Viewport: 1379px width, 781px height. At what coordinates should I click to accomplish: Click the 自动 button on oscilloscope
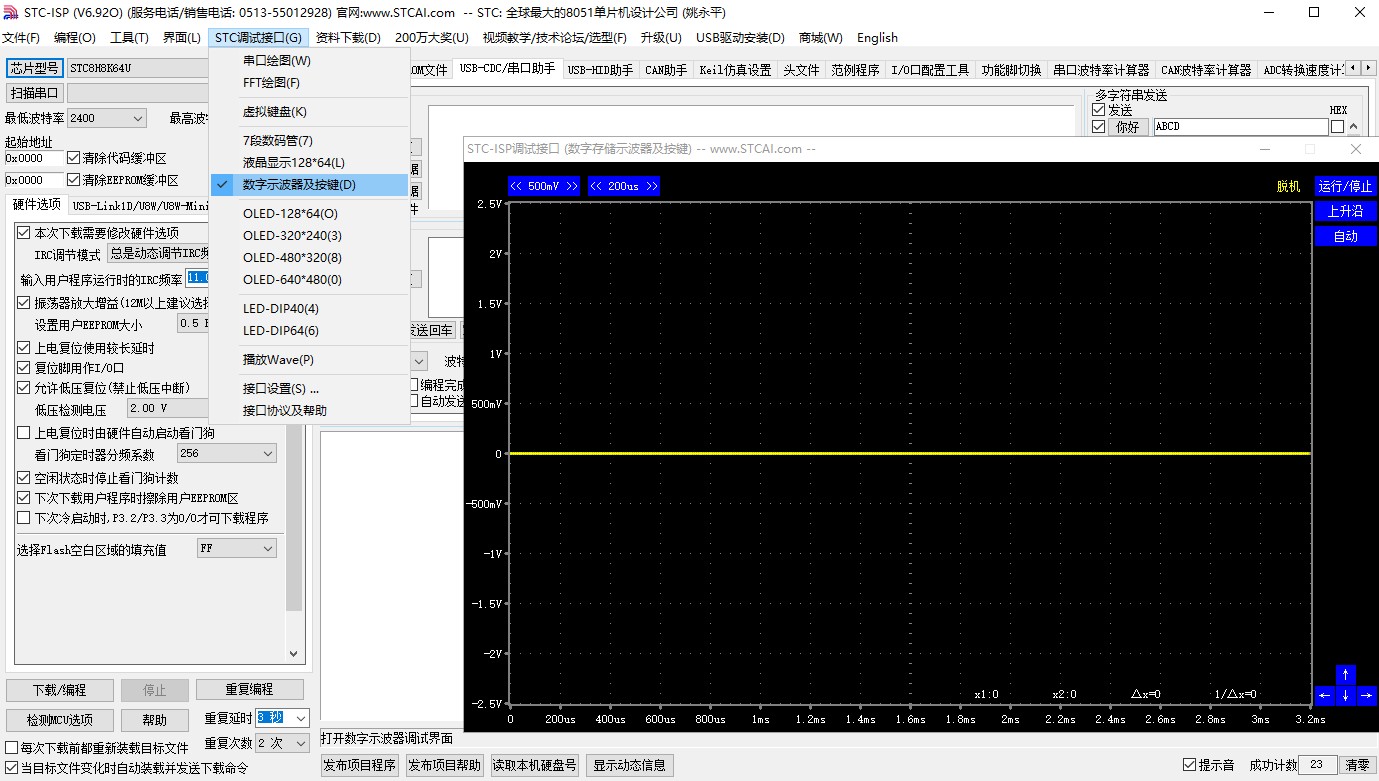pyautogui.click(x=1345, y=236)
